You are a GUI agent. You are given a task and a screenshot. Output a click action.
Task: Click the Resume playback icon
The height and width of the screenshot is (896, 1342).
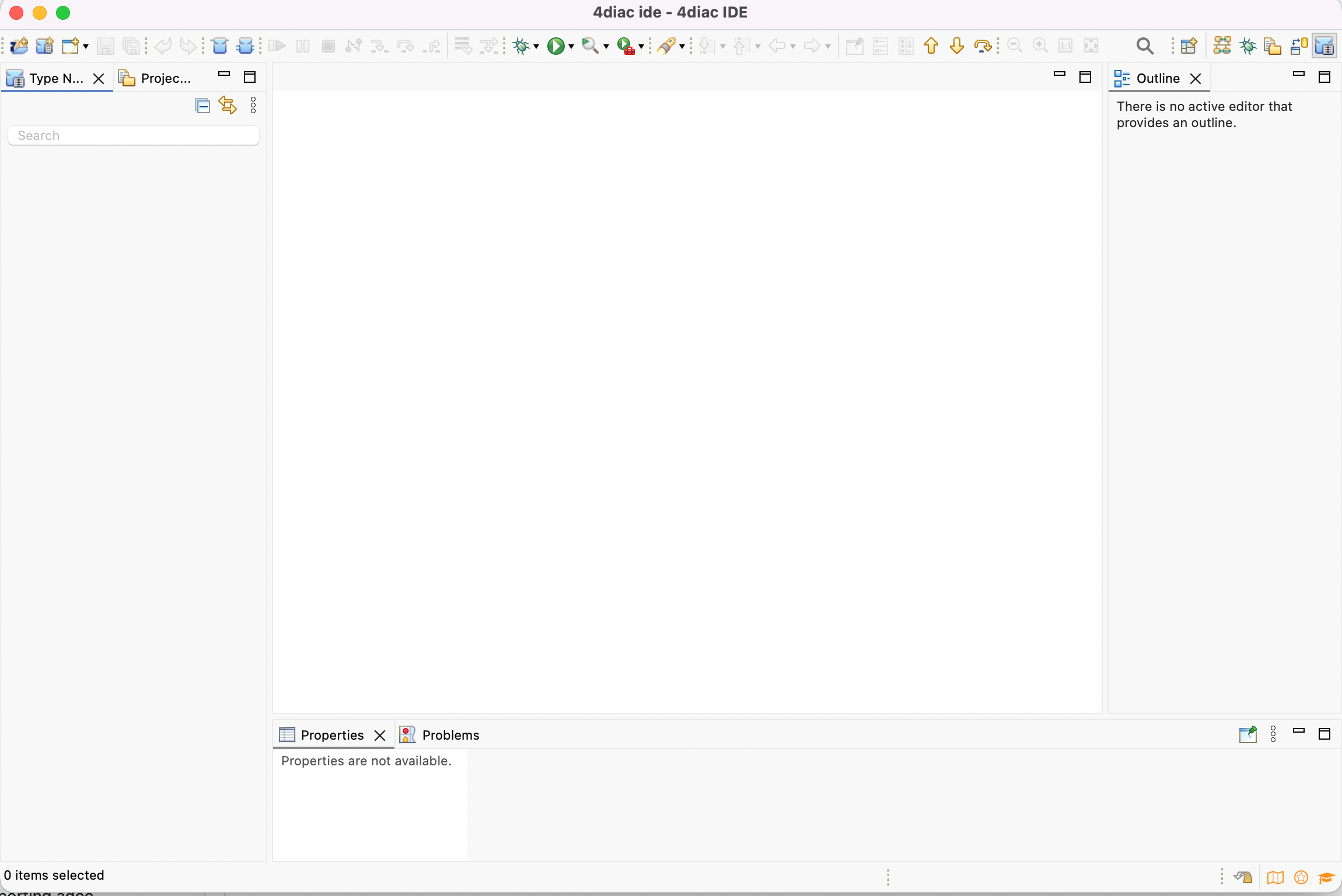tap(277, 45)
